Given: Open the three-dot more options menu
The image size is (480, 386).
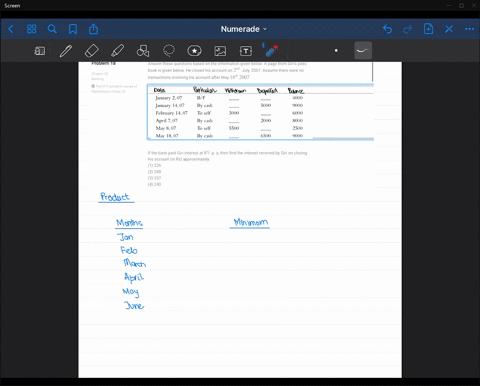Looking at the screenshot, I should 469,29.
